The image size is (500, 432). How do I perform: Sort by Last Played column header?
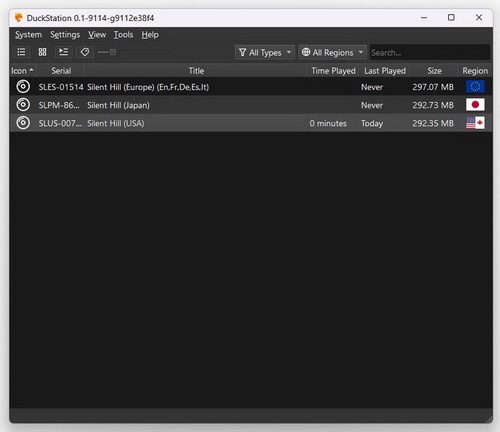click(385, 71)
